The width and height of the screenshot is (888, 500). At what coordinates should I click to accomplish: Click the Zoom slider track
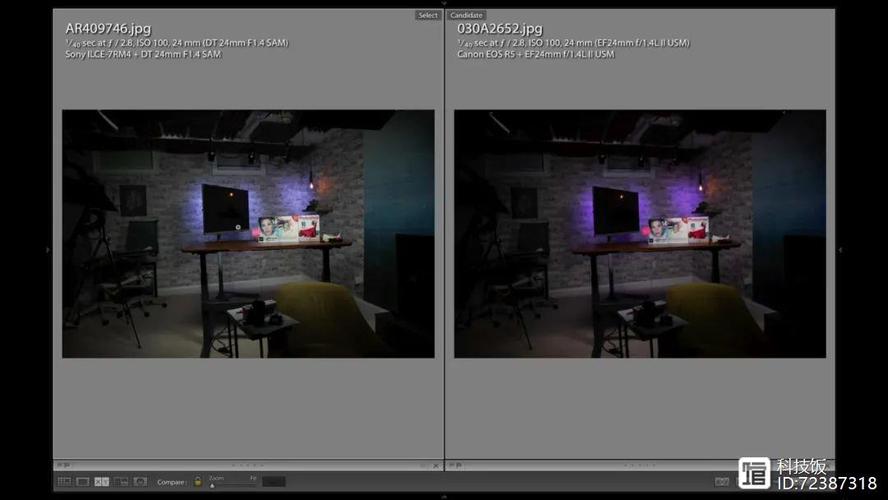pyautogui.click(x=232, y=485)
